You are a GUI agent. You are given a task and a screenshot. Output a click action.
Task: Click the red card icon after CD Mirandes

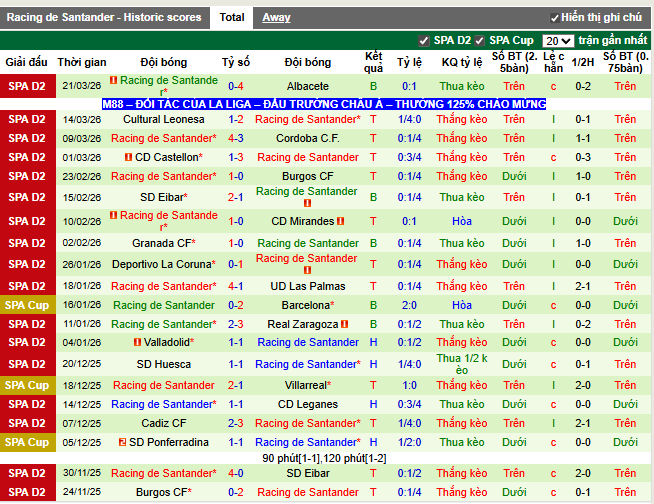(340, 221)
